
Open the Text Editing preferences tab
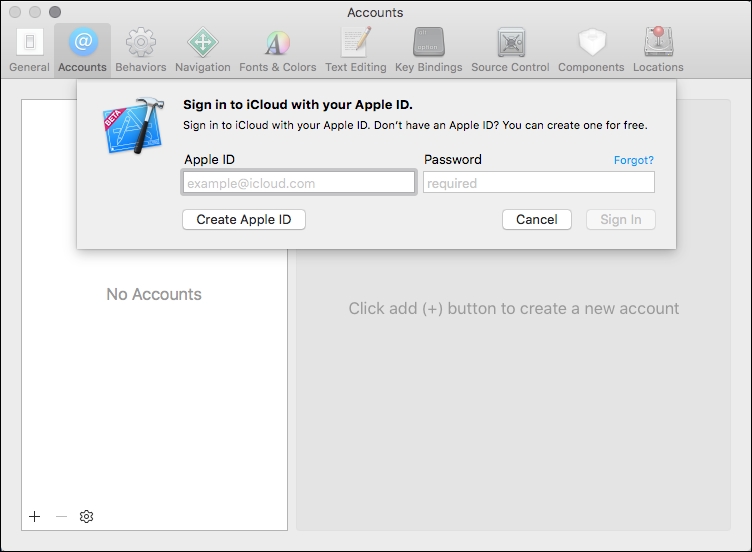click(355, 50)
